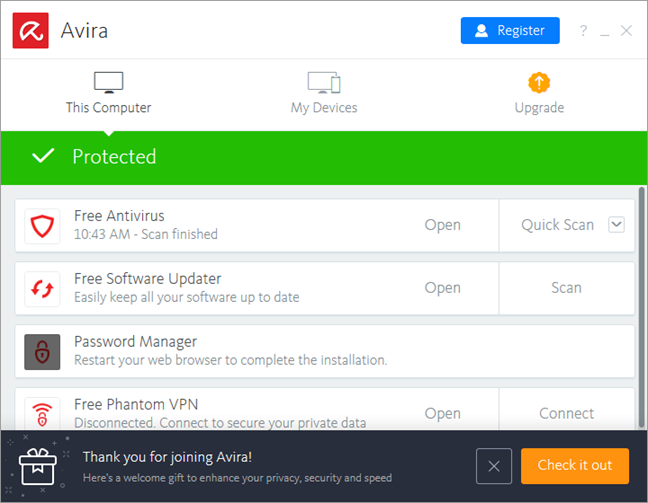Switch to the My Devices tab
648x503 pixels.
coord(324,93)
